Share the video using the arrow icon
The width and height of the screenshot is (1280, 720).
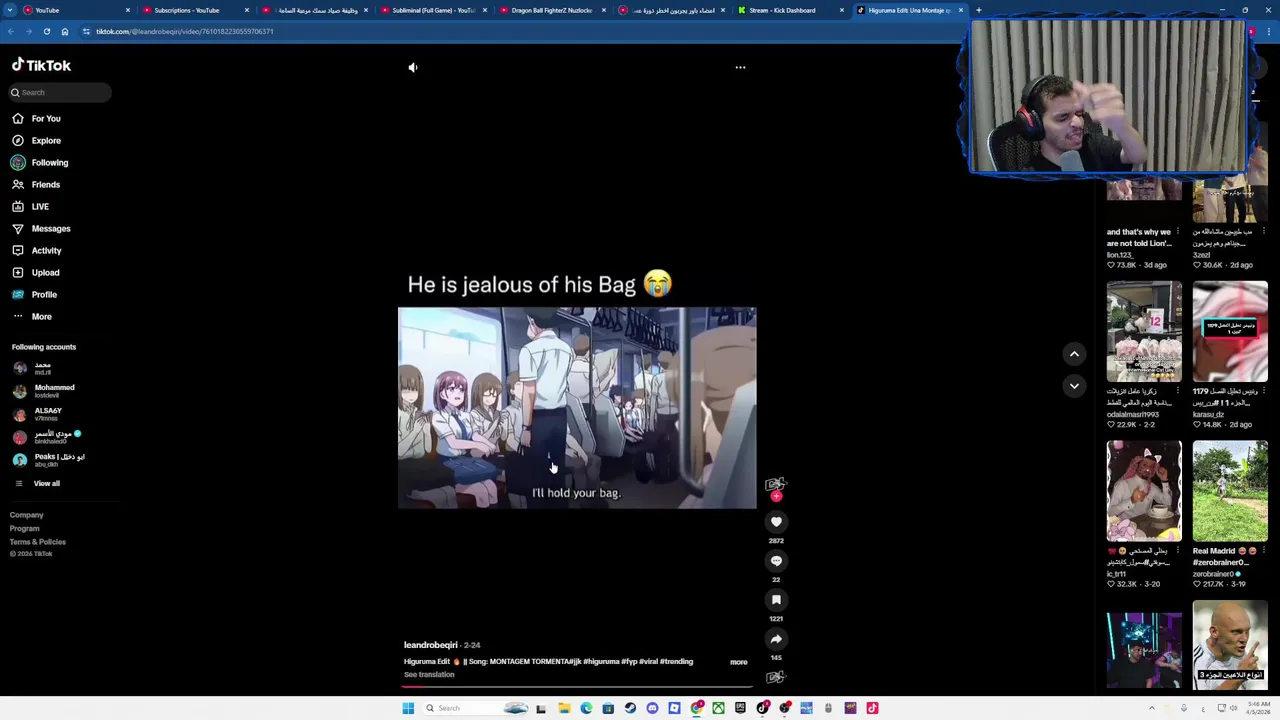[x=776, y=639]
